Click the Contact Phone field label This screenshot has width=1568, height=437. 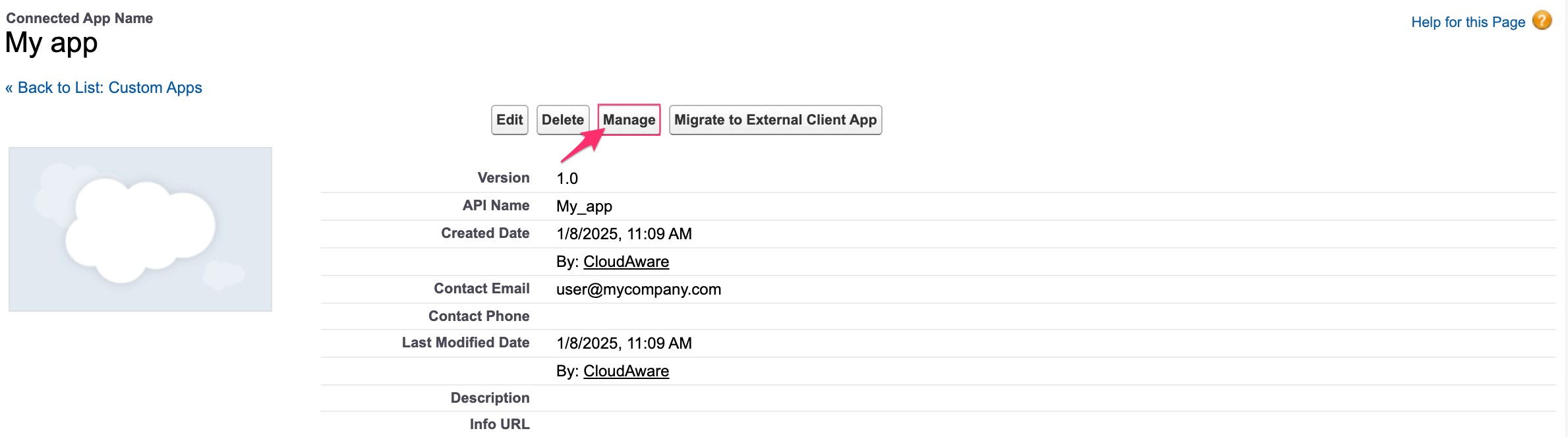[479, 316]
